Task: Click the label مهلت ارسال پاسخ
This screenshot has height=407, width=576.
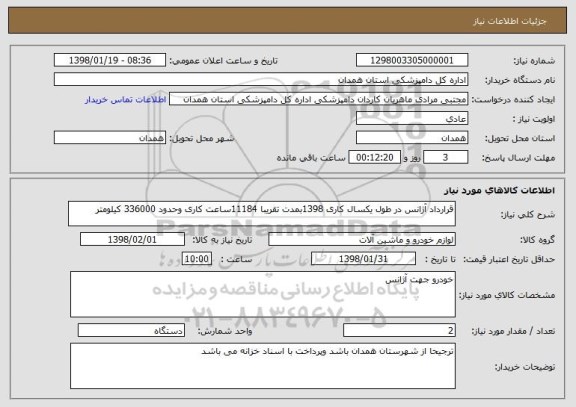Action: pos(518,158)
